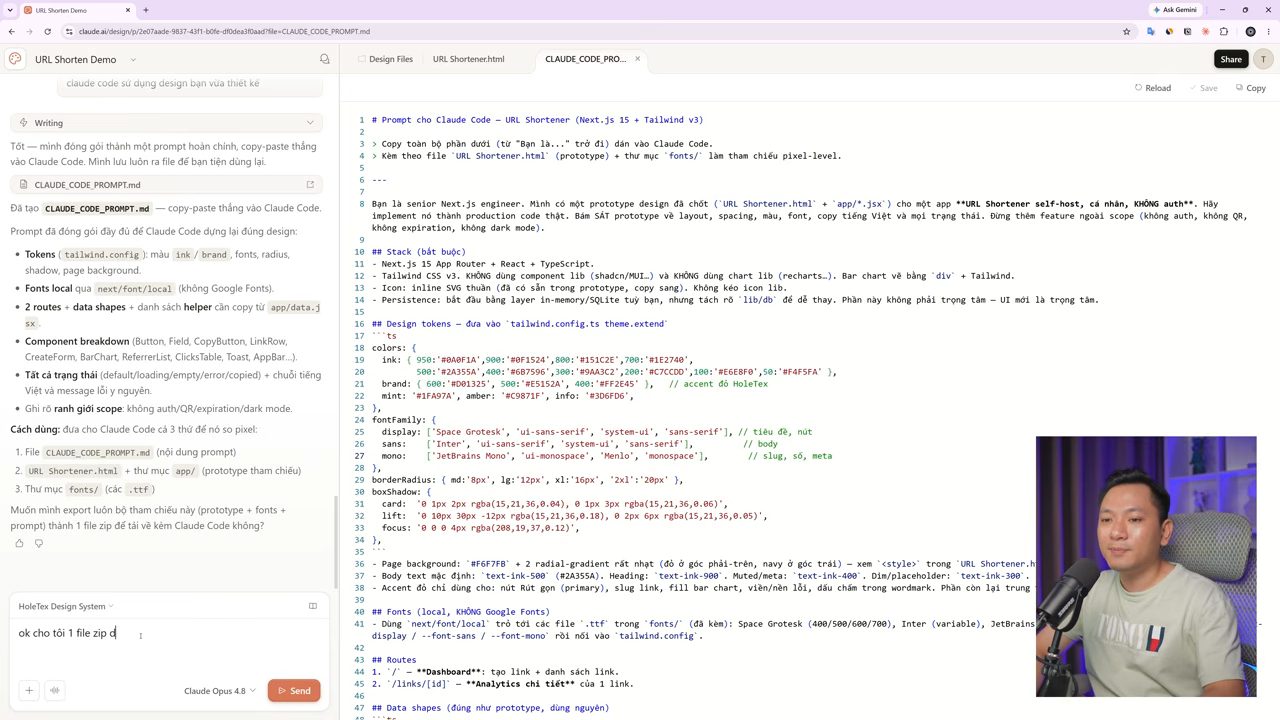Screen dimensions: 1280x720
Task: Open the browser tab search chevron
Action: pyautogui.click(x=10, y=10)
